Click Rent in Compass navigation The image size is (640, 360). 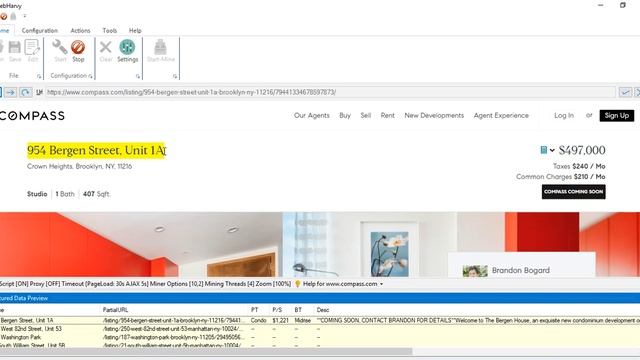point(387,116)
